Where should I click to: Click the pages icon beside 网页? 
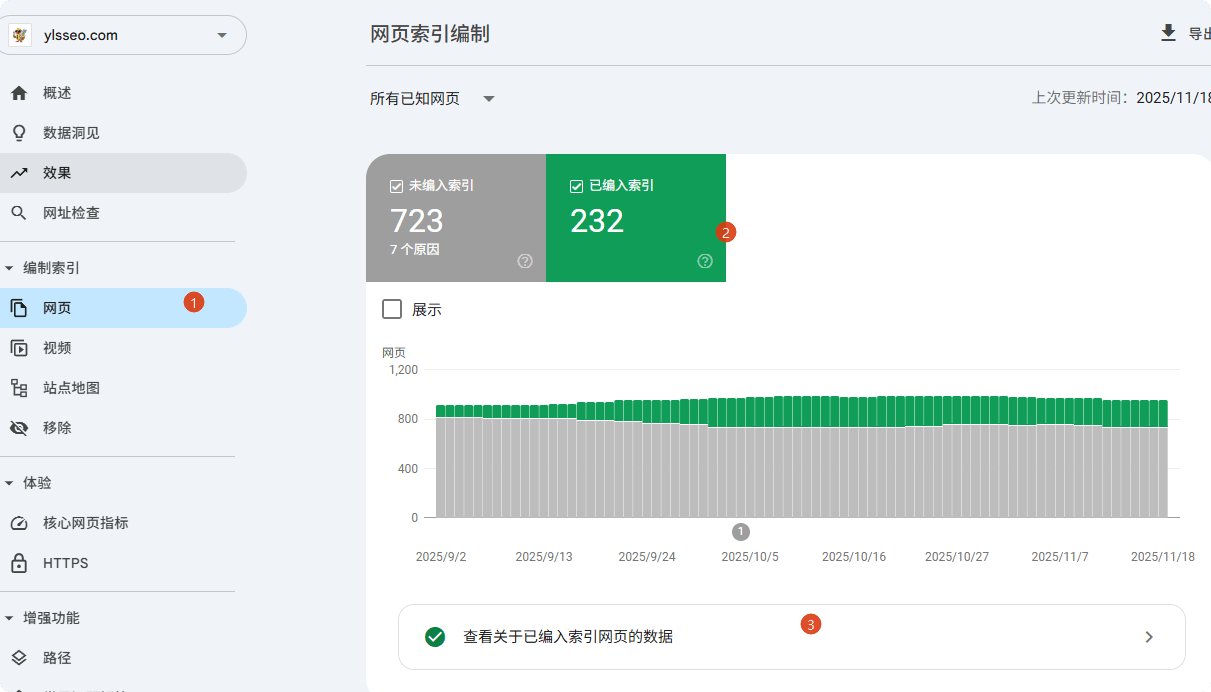point(19,308)
